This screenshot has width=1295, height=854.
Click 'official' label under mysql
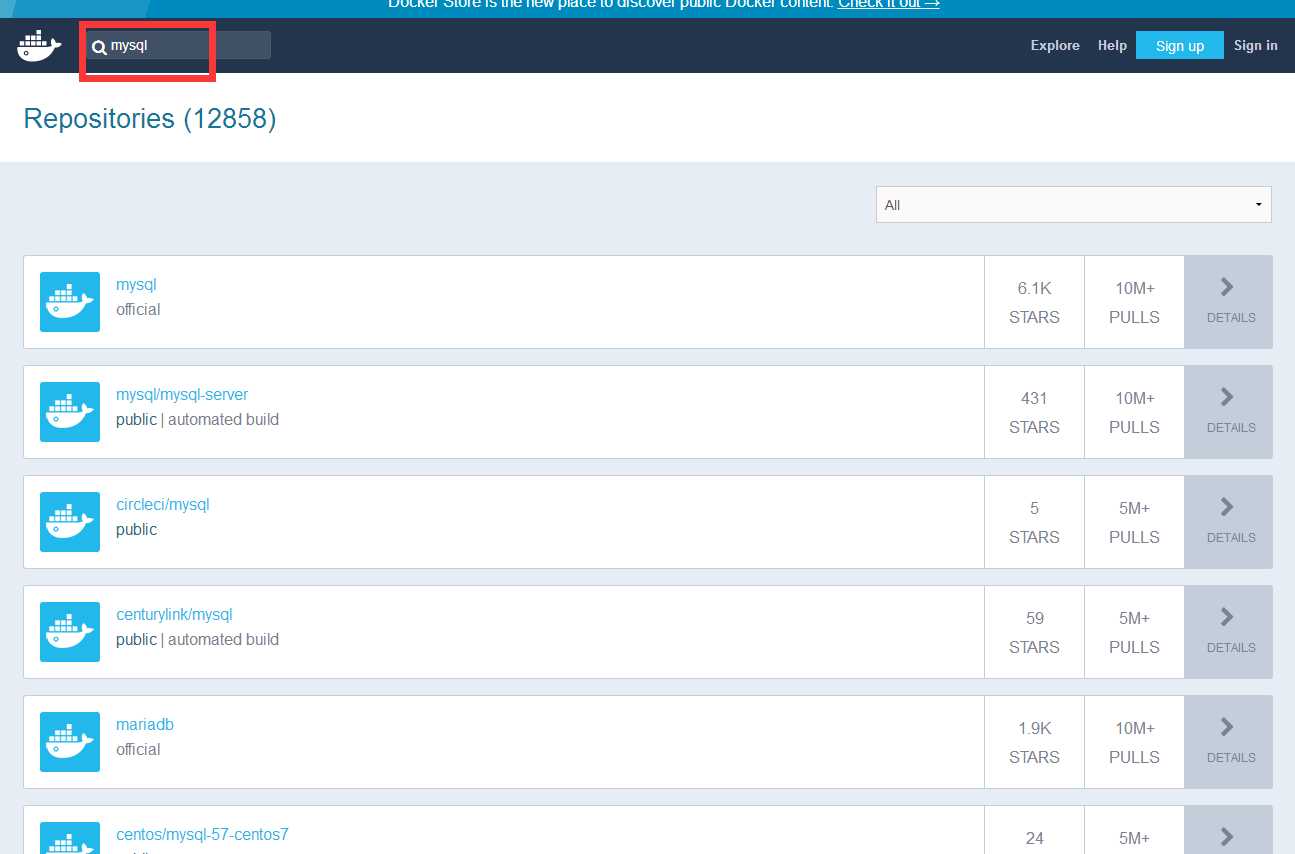click(138, 310)
